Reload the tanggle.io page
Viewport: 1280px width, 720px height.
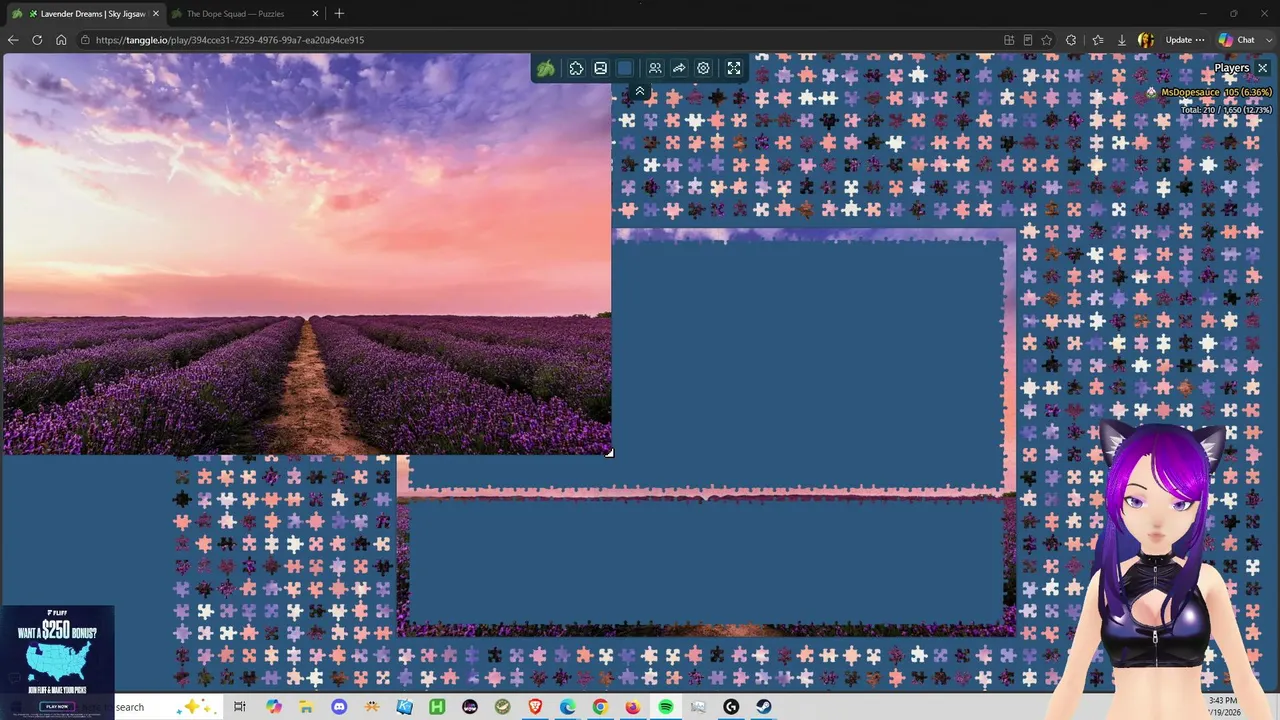37,40
